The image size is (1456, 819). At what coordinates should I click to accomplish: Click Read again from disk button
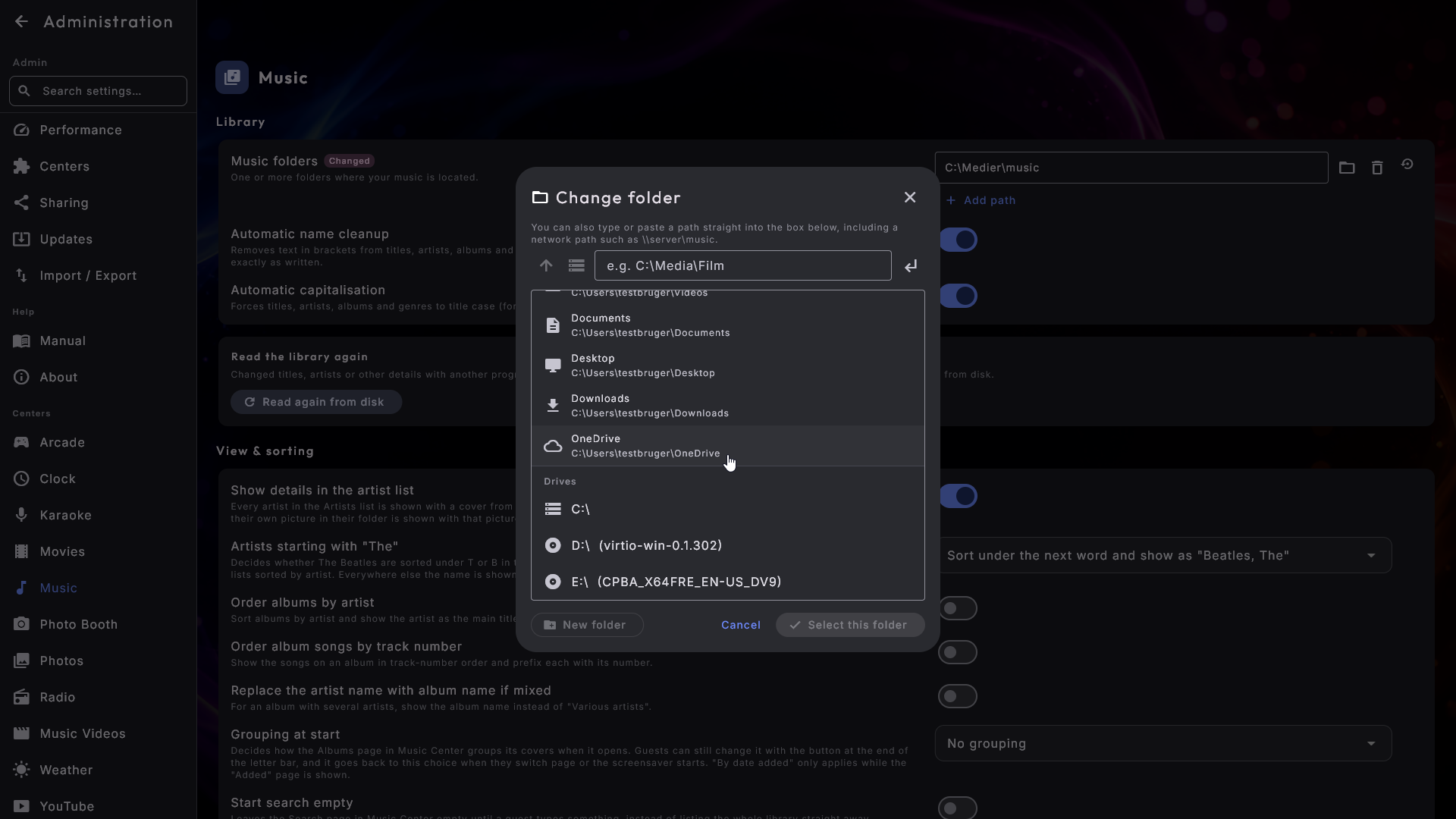pos(316,402)
